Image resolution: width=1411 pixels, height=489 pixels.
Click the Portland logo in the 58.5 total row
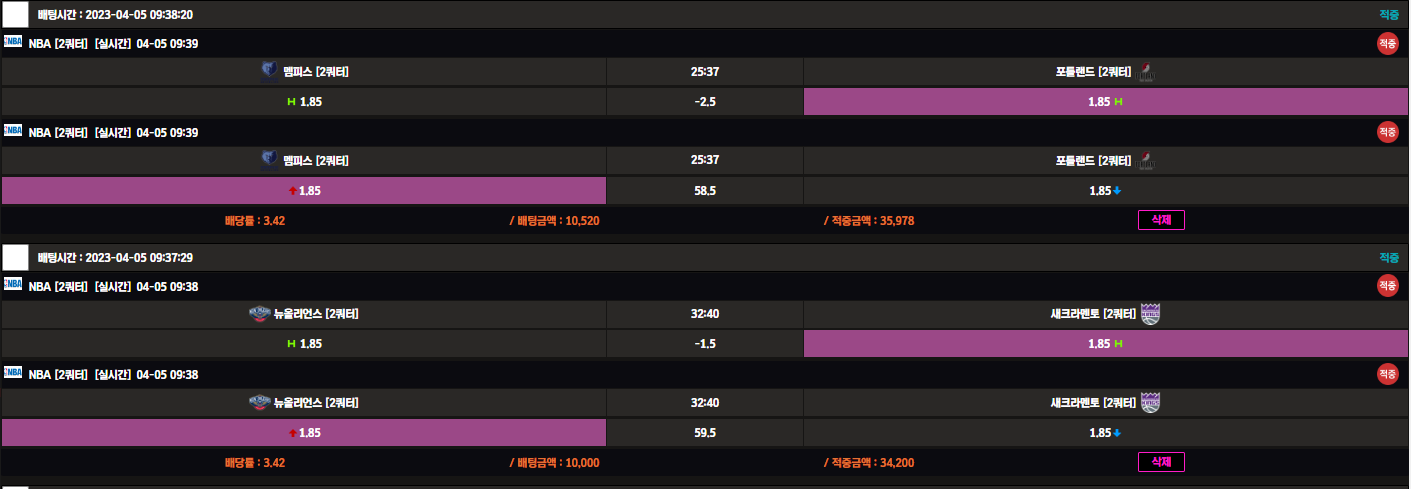click(1149, 160)
